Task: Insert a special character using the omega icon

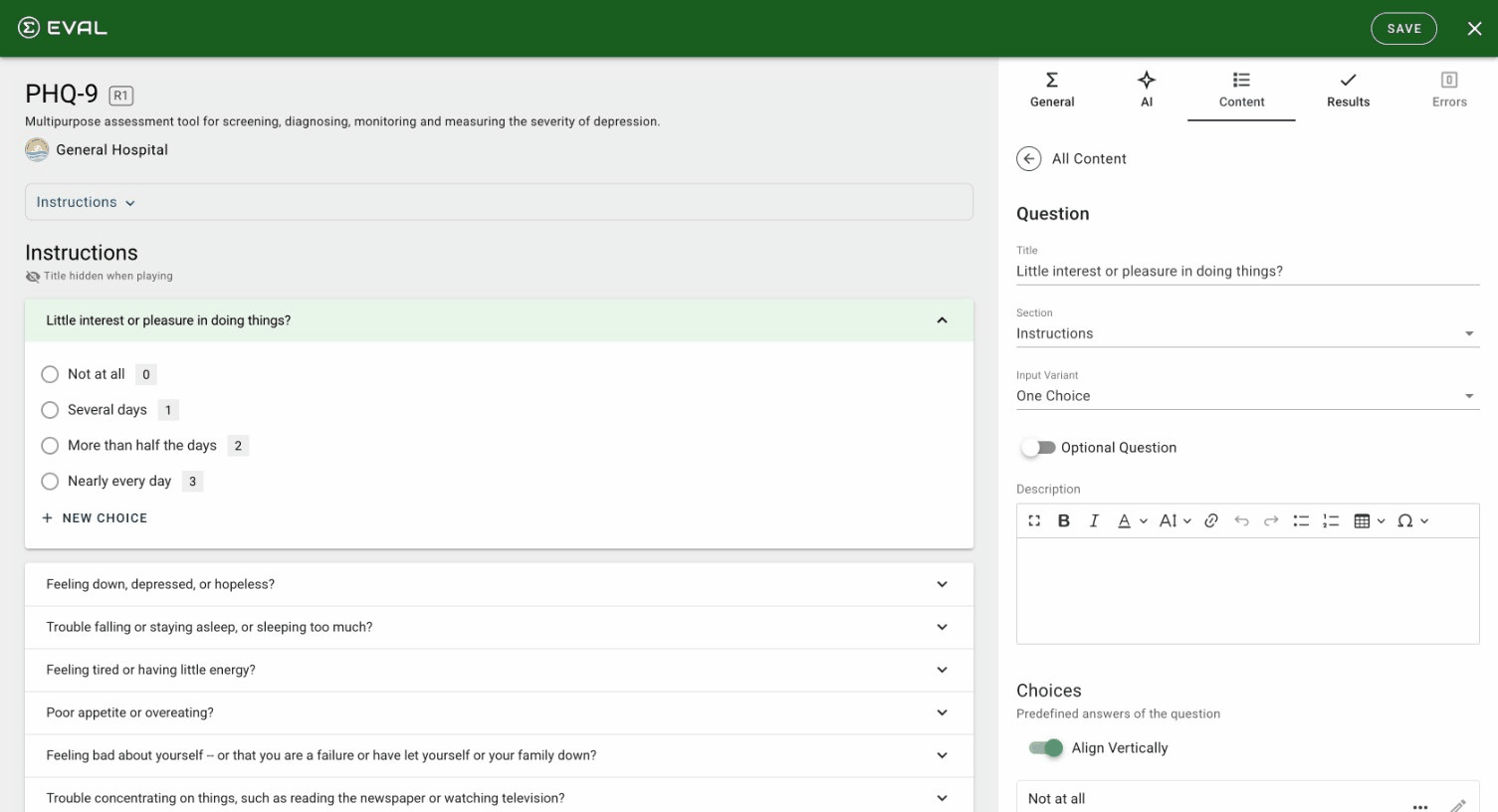Action: [x=1406, y=519]
